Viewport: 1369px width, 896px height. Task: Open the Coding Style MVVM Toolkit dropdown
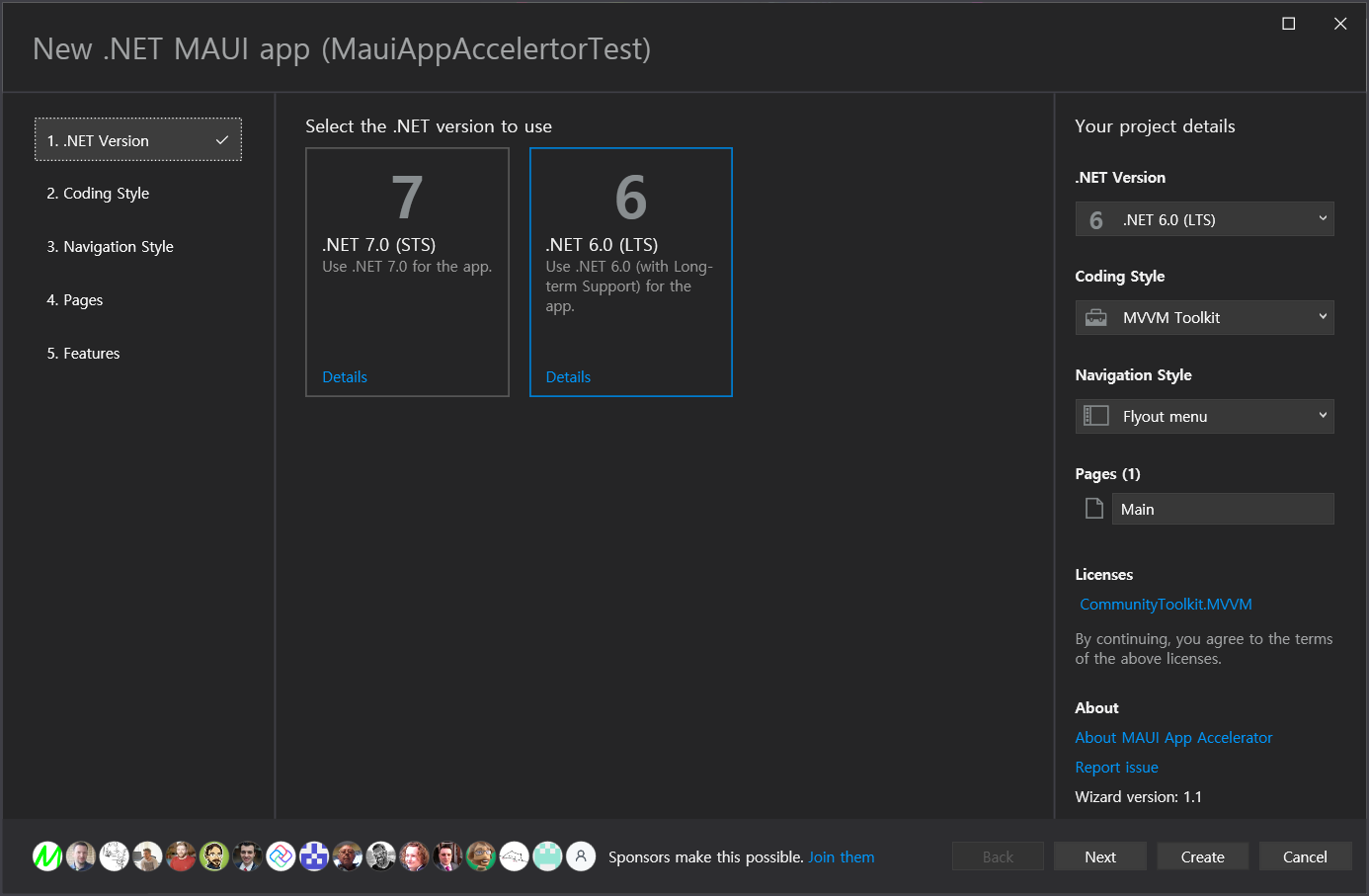[1204, 317]
